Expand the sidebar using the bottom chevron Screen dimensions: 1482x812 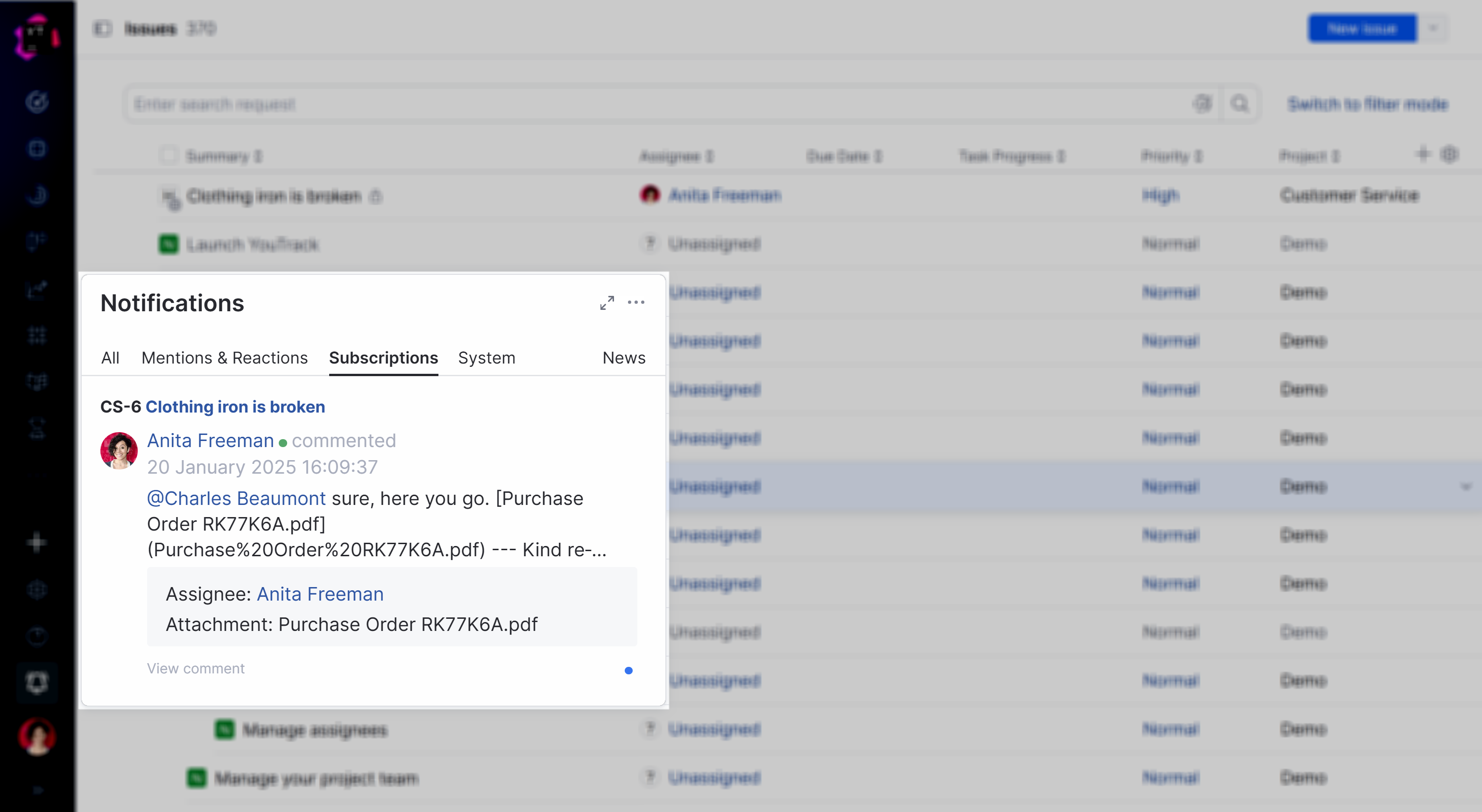(37, 790)
